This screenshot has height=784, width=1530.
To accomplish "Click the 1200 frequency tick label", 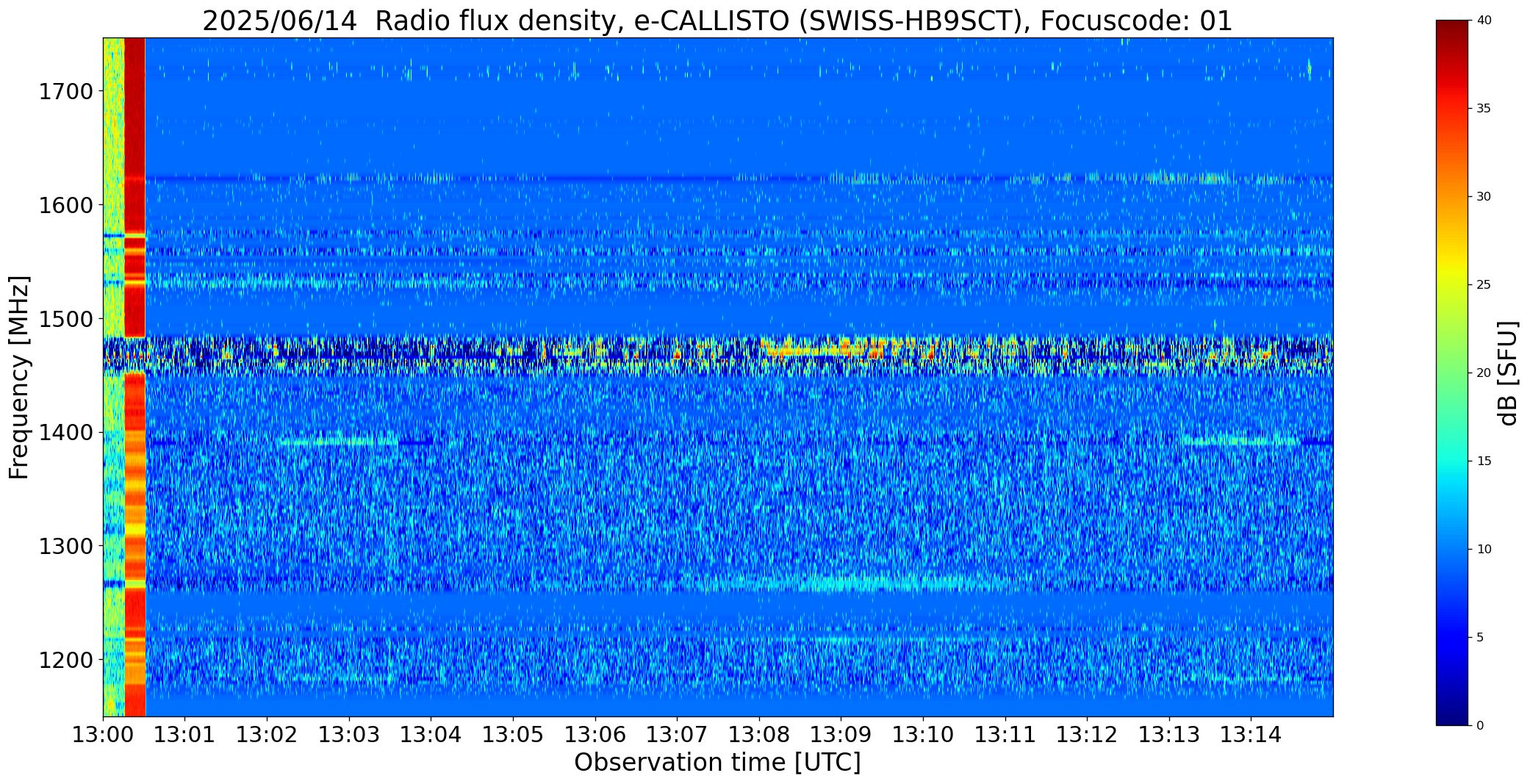I will 66,661.
